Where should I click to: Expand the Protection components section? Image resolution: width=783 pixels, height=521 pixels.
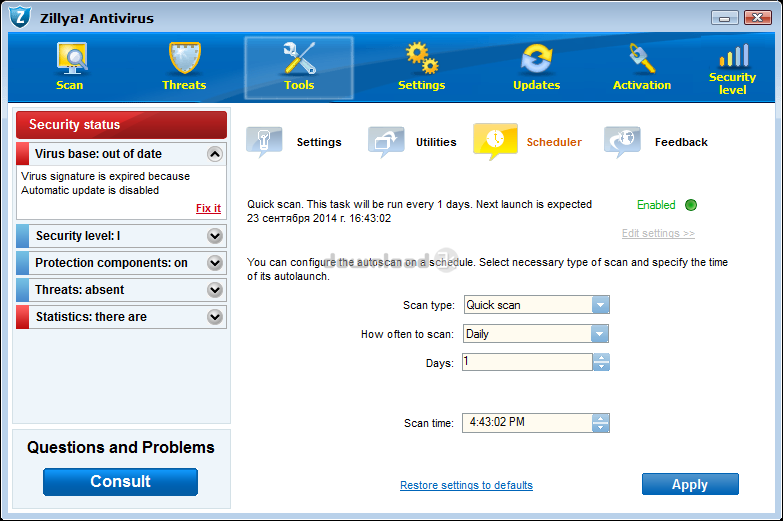pos(214,263)
